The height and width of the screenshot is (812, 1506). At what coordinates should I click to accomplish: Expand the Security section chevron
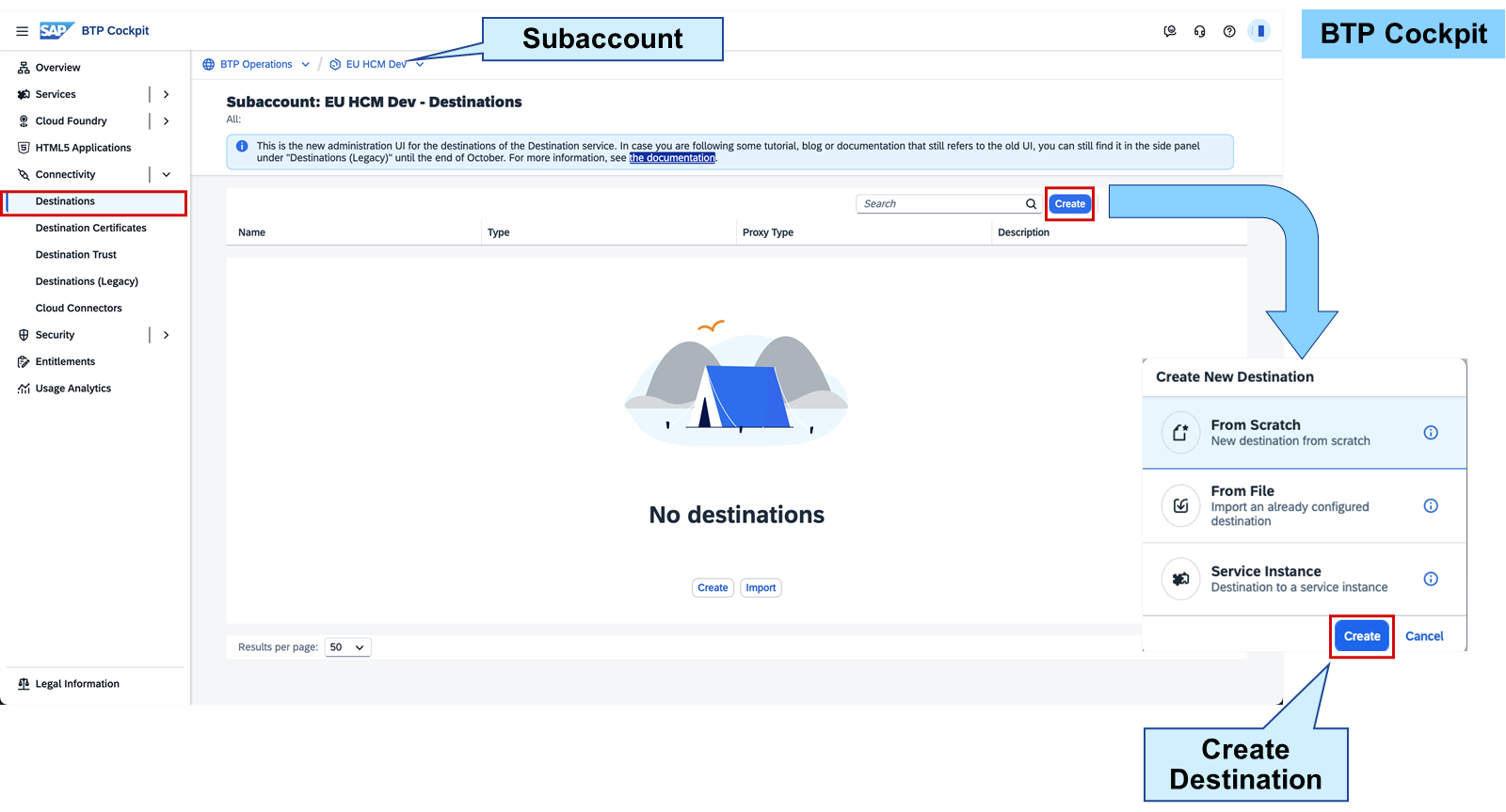pyautogui.click(x=167, y=335)
